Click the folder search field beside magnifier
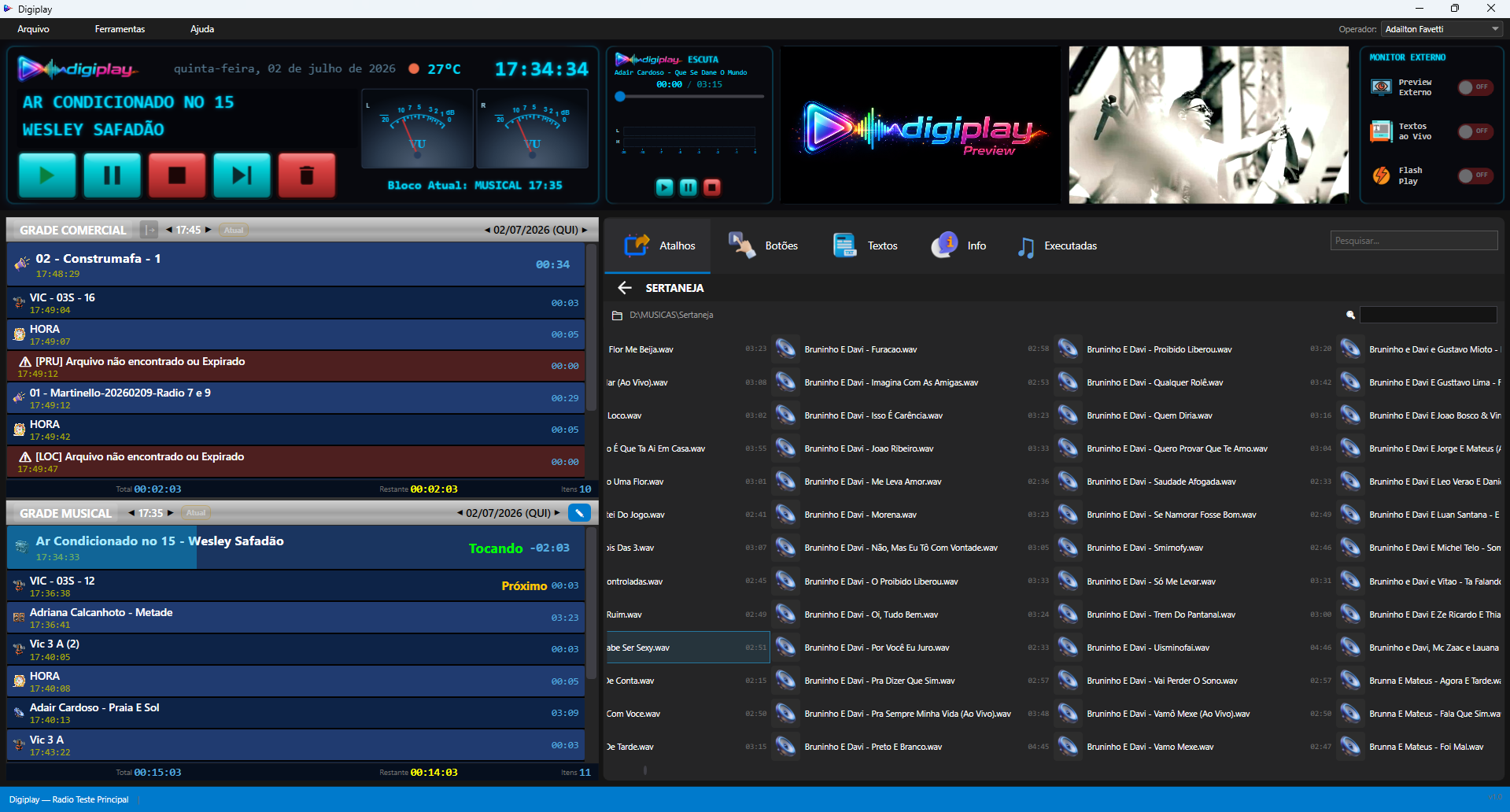The height and width of the screenshot is (812, 1510). click(1428, 315)
